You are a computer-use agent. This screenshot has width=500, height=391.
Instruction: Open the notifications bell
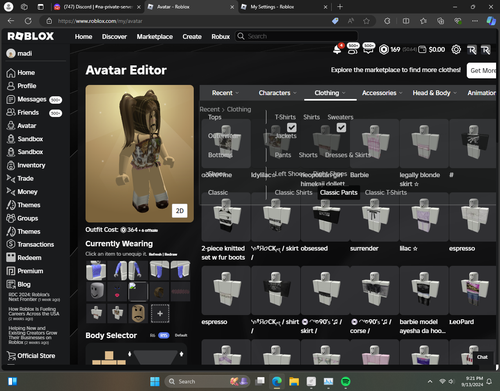[337, 50]
